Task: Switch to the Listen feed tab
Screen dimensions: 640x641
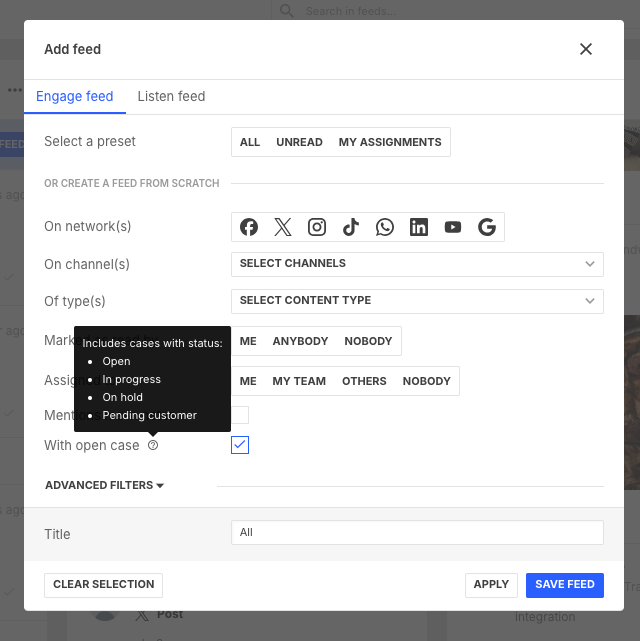Action: click(171, 97)
